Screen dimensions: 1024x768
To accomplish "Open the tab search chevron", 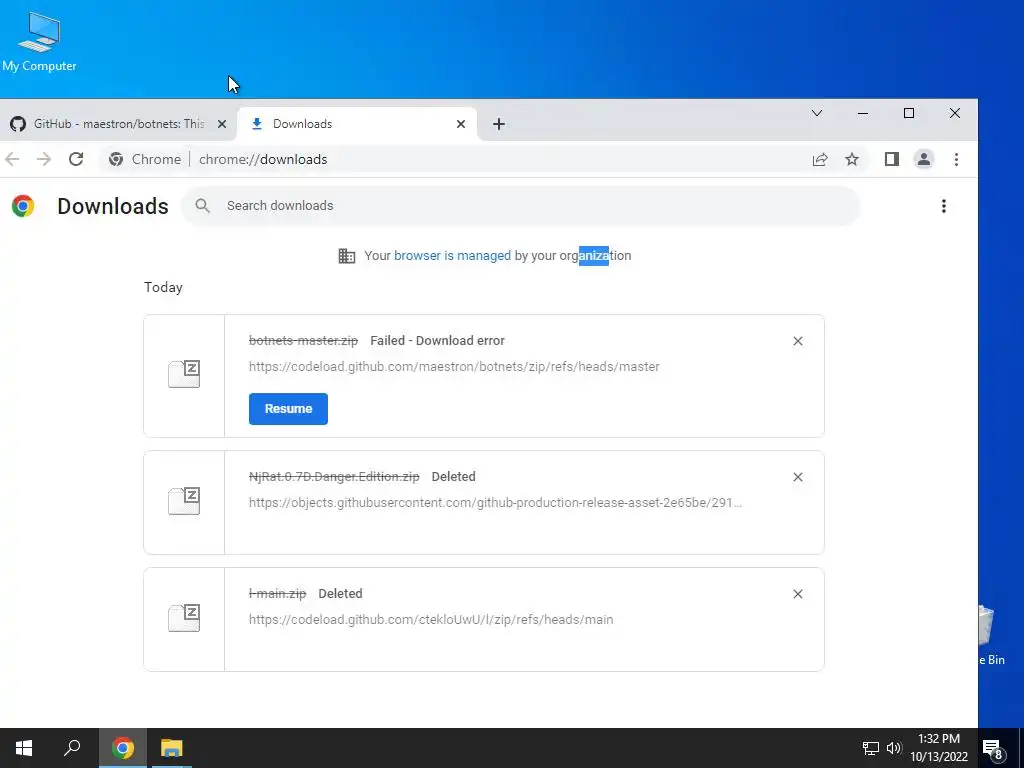I will point(816,113).
